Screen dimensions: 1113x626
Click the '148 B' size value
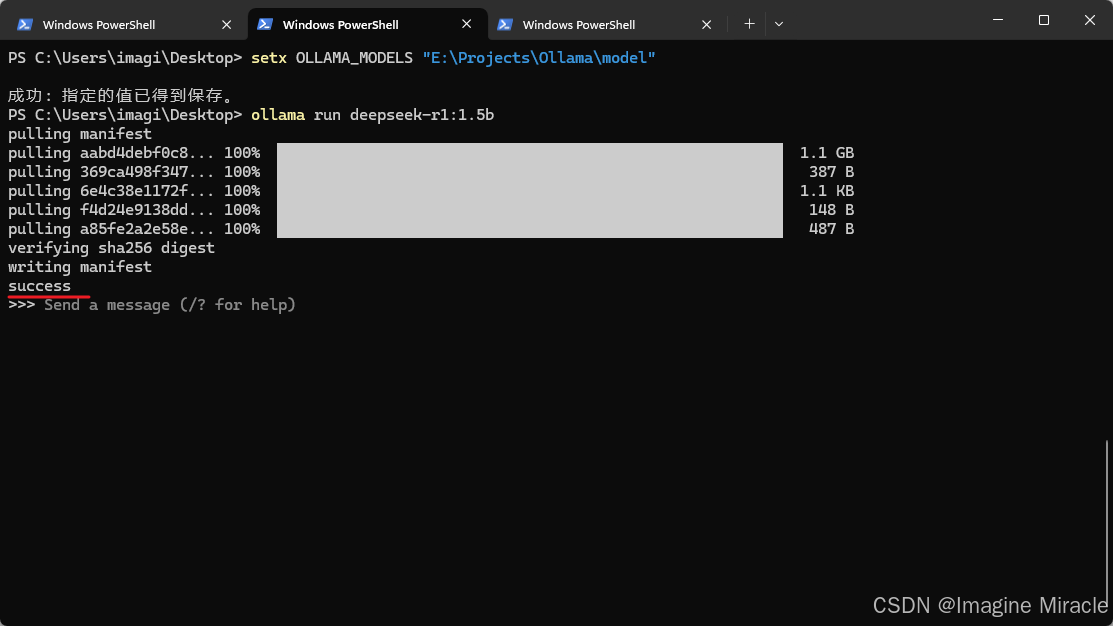831,210
